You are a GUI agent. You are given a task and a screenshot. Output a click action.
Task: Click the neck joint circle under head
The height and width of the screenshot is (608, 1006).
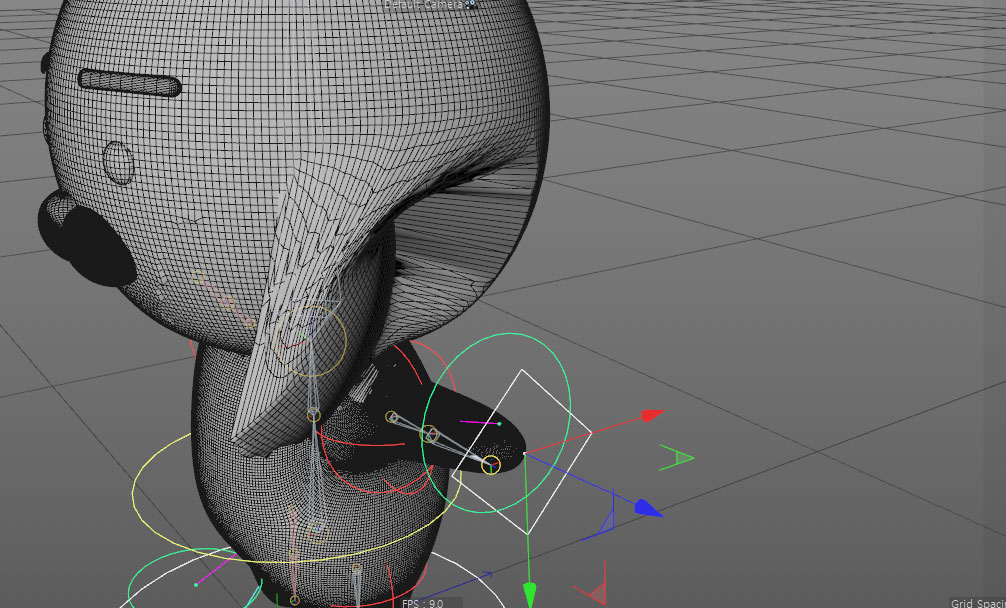(x=314, y=413)
